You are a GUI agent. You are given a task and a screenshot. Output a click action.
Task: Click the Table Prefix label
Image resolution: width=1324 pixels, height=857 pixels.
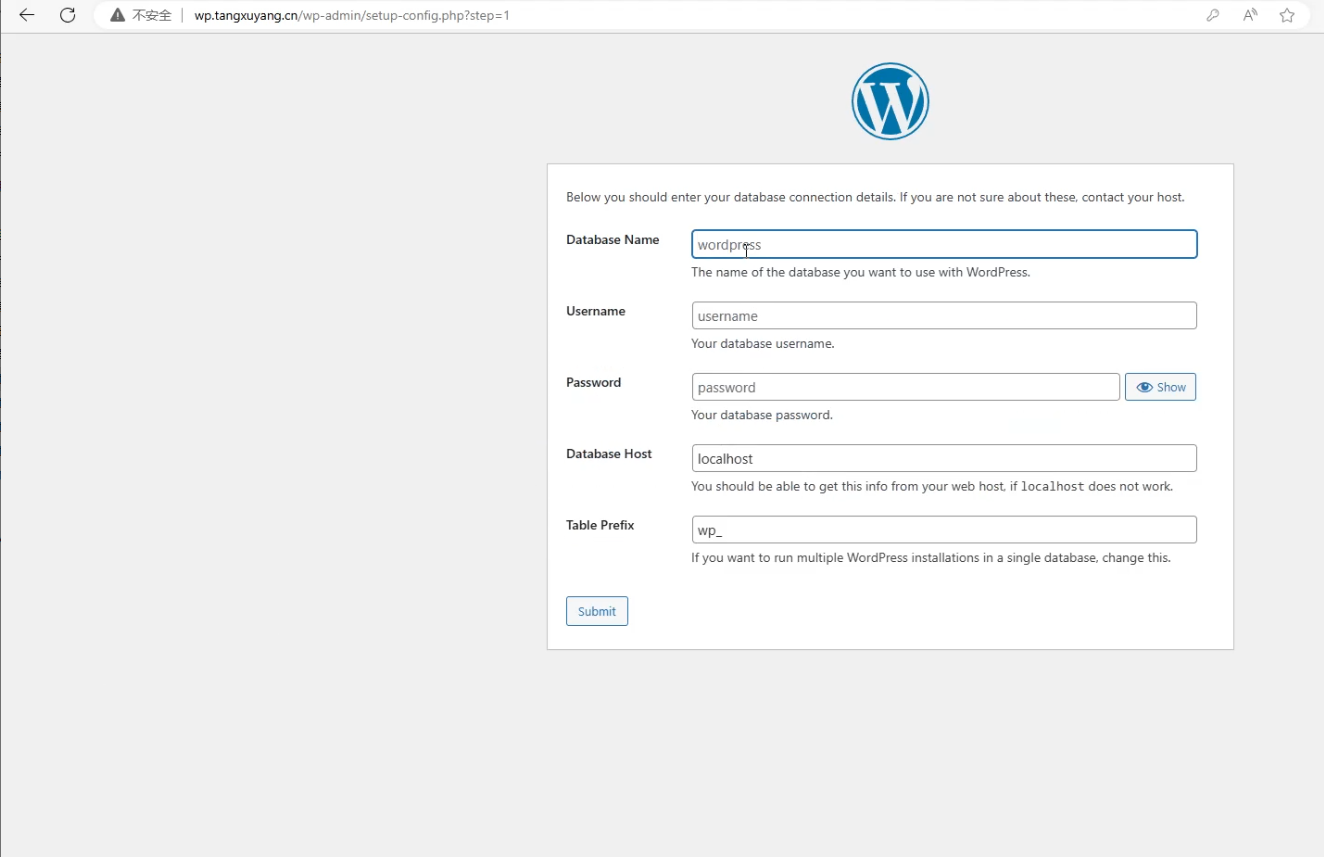click(x=600, y=525)
